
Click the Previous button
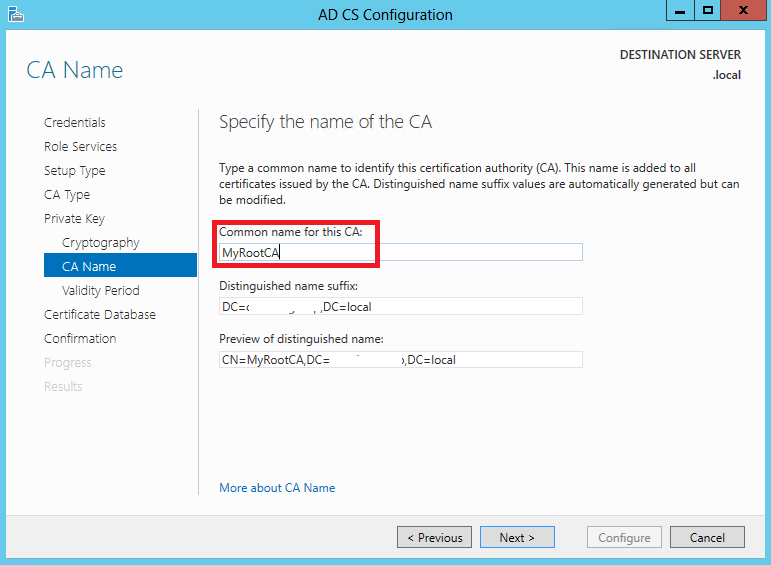tap(435, 537)
